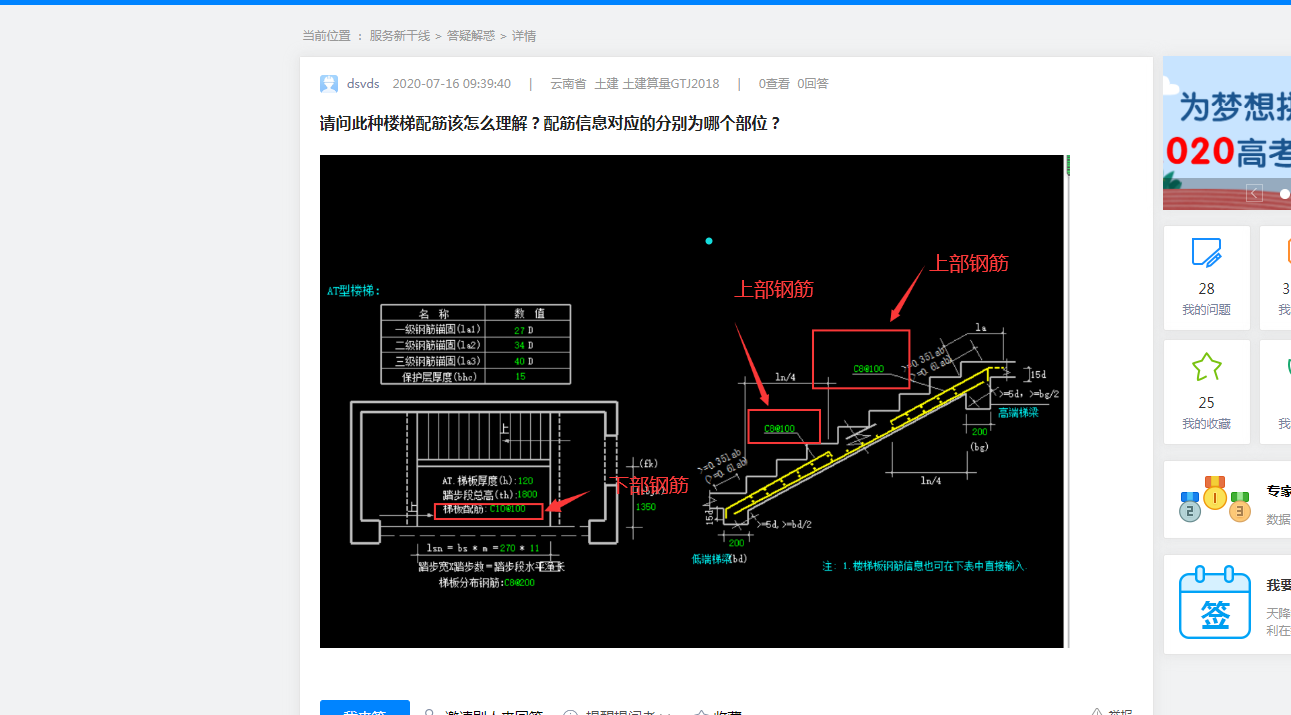This screenshot has width=1291, height=715.
Task: Show the previous banner slide arrow
Action: point(1254,193)
